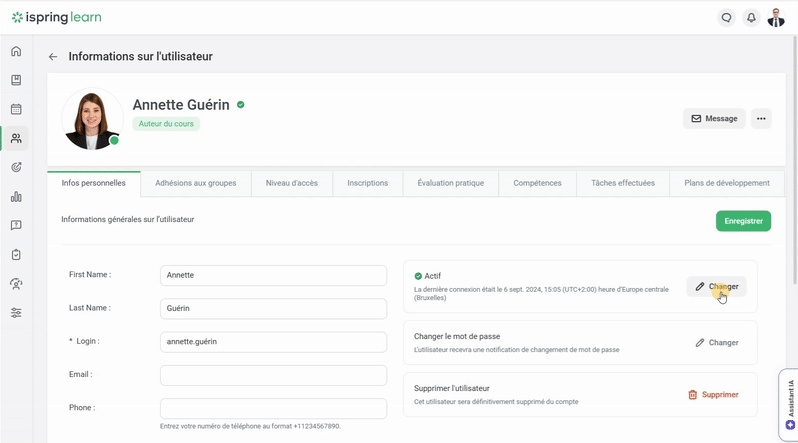Click the green Enregistrer button
The image size is (798, 443).
[x=743, y=221]
